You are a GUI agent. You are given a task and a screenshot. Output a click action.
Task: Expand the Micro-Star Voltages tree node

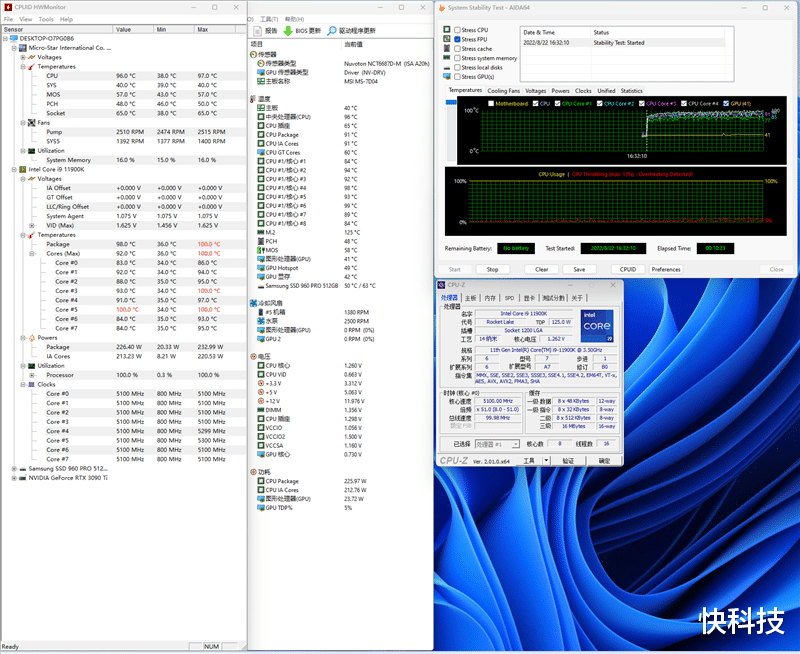(x=23, y=57)
